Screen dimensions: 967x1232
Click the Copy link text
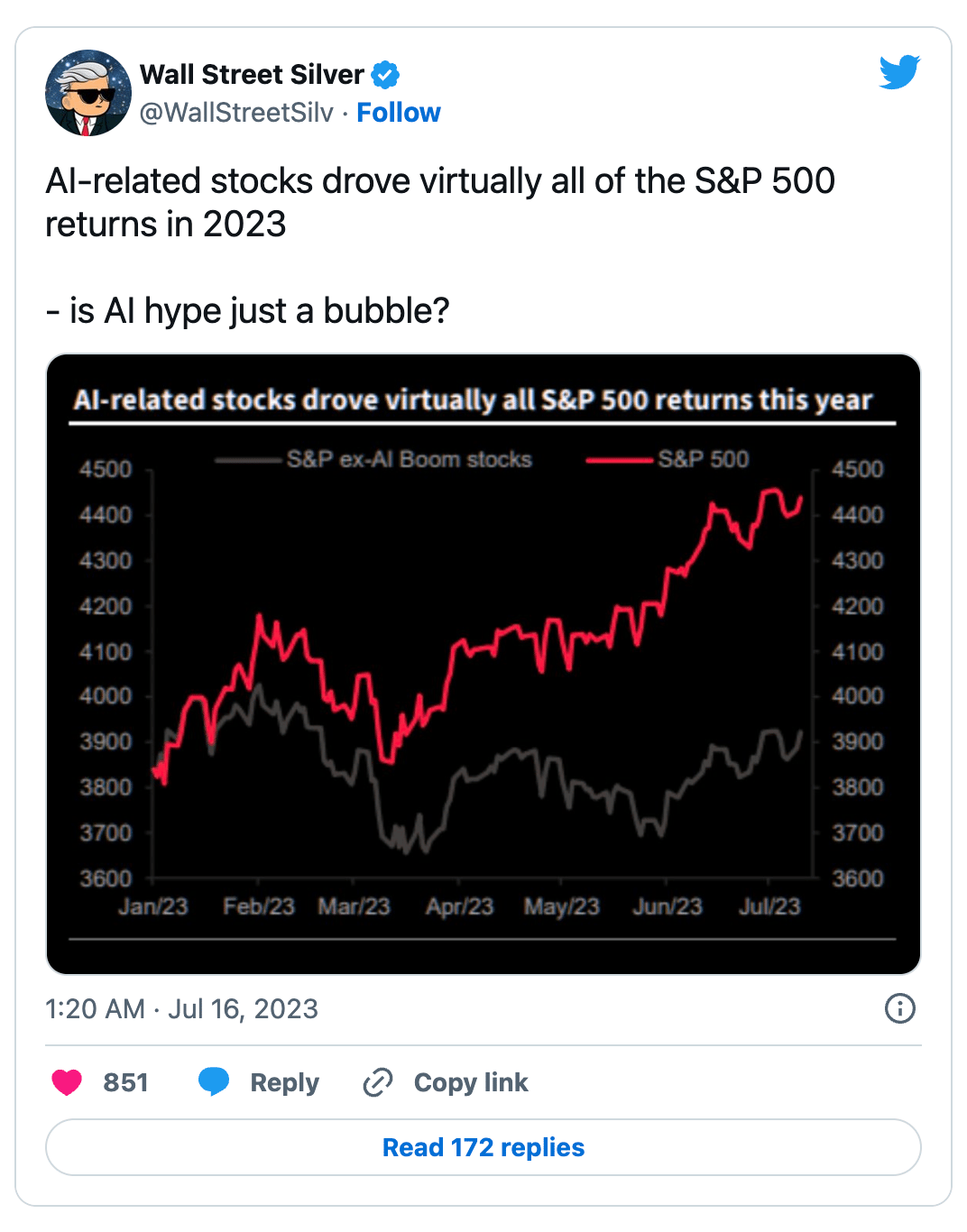(471, 1082)
